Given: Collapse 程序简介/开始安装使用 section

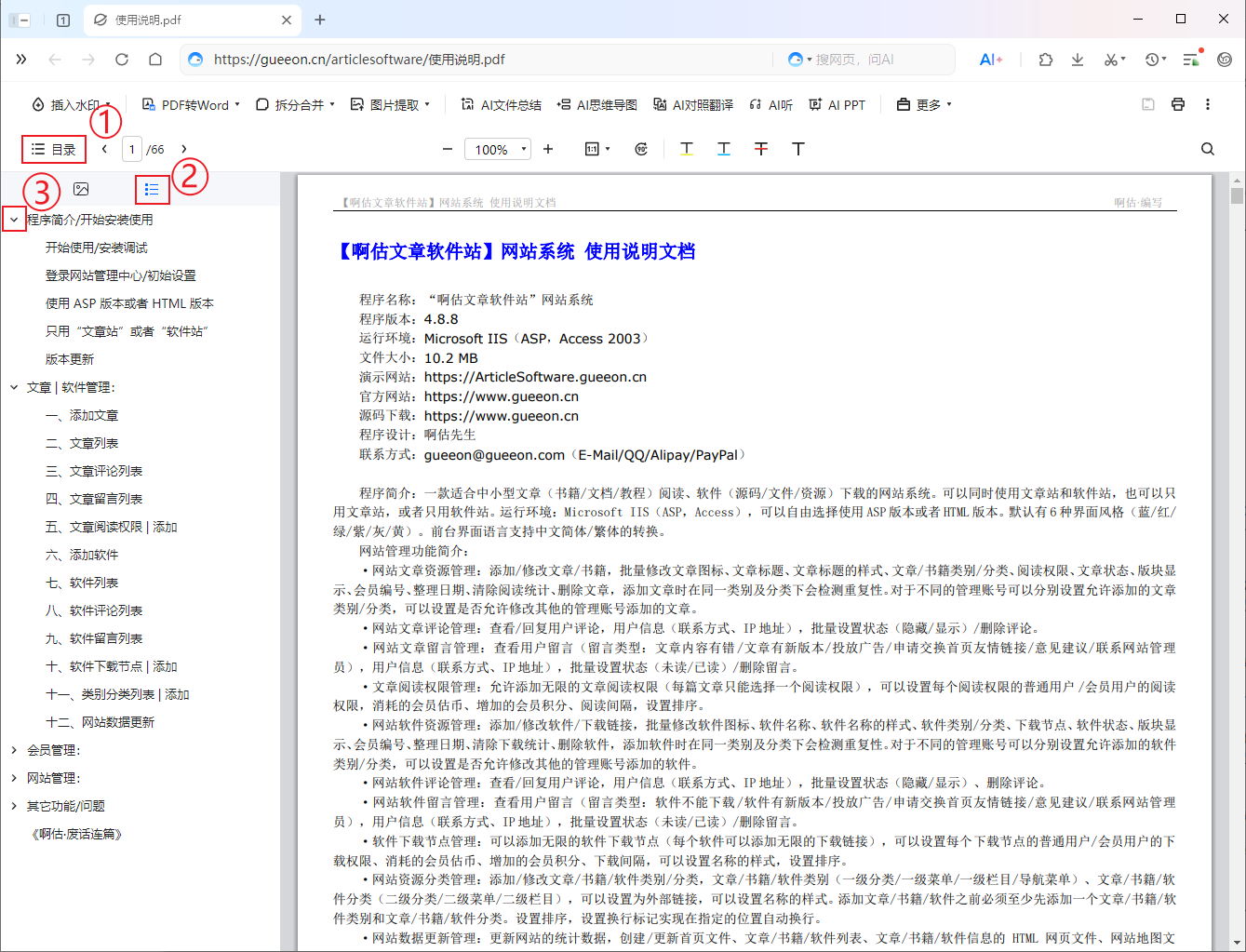Looking at the screenshot, I should coord(14,220).
